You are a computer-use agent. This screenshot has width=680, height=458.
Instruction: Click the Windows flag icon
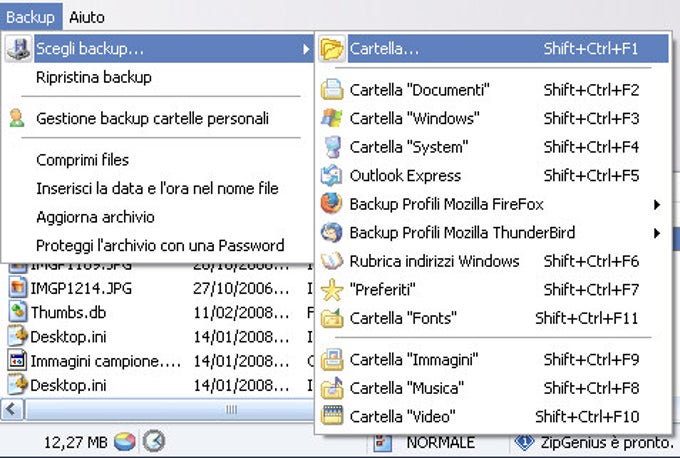332,118
